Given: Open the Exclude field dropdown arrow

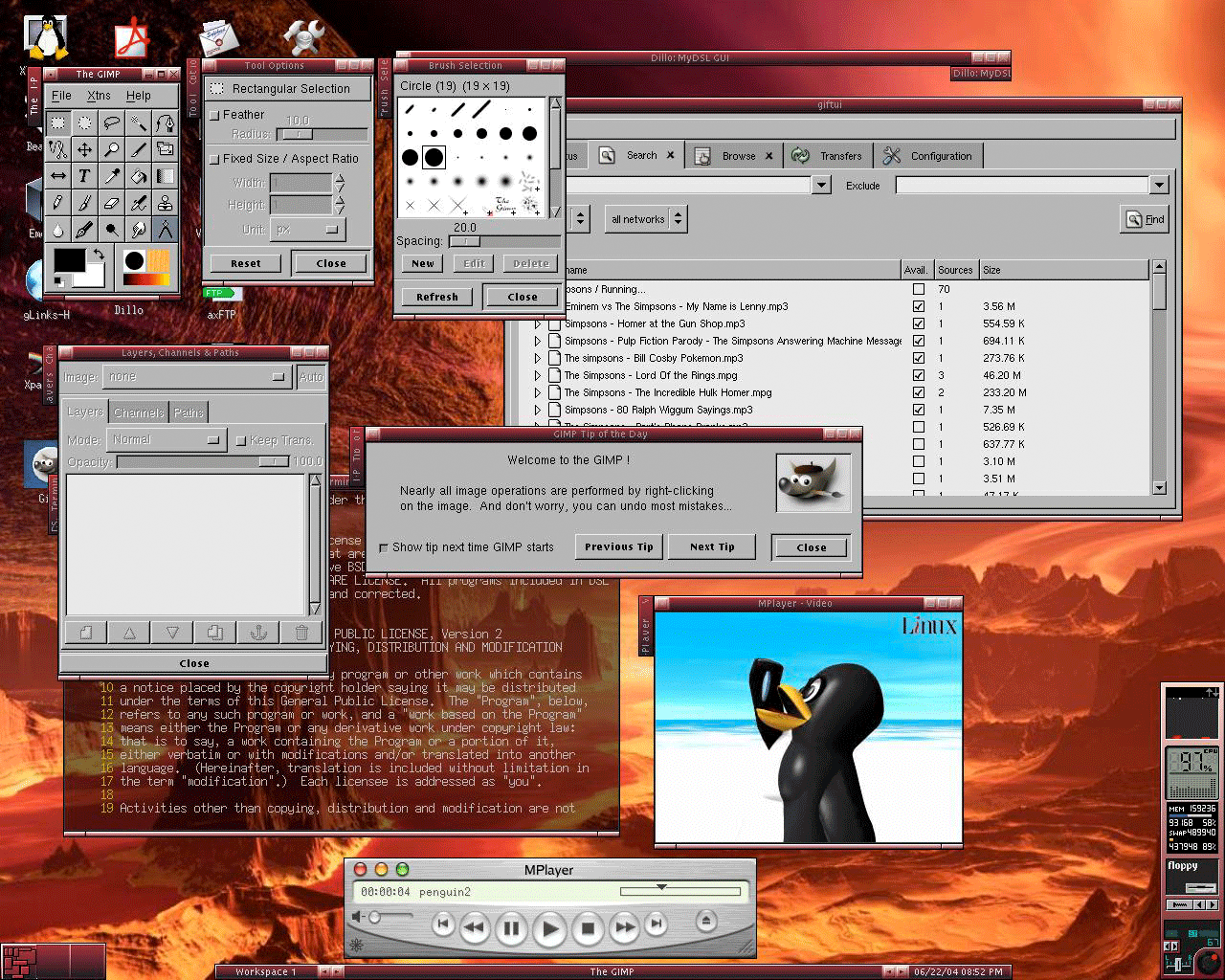Looking at the screenshot, I should tap(1159, 186).
